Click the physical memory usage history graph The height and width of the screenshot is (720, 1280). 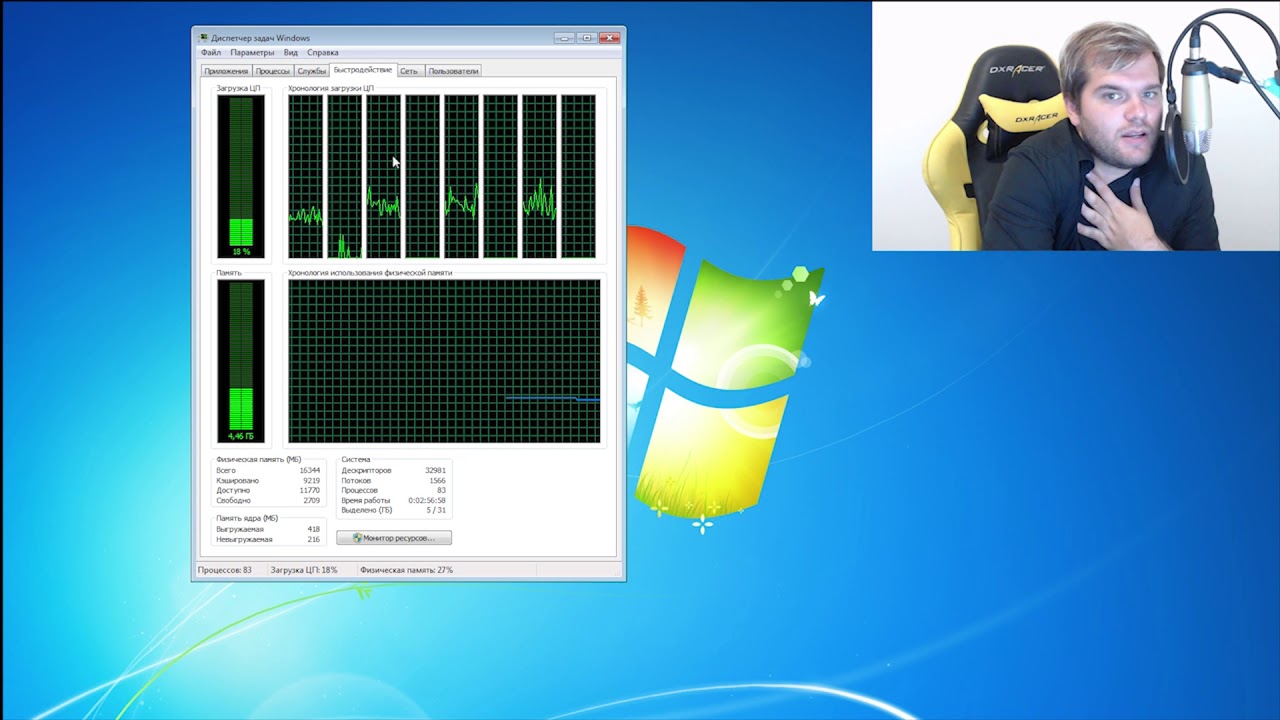tap(444, 361)
